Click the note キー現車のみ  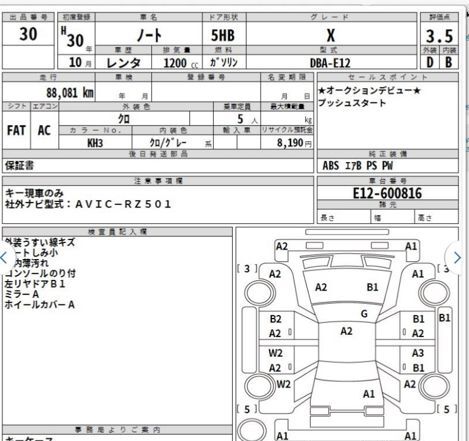[34, 193]
